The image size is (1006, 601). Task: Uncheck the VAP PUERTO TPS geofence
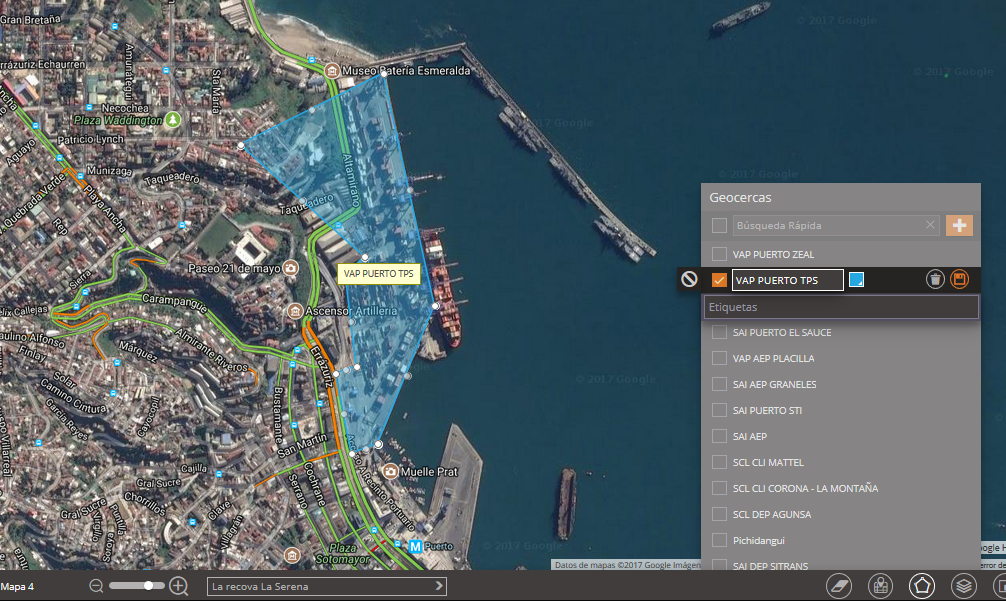(x=719, y=280)
